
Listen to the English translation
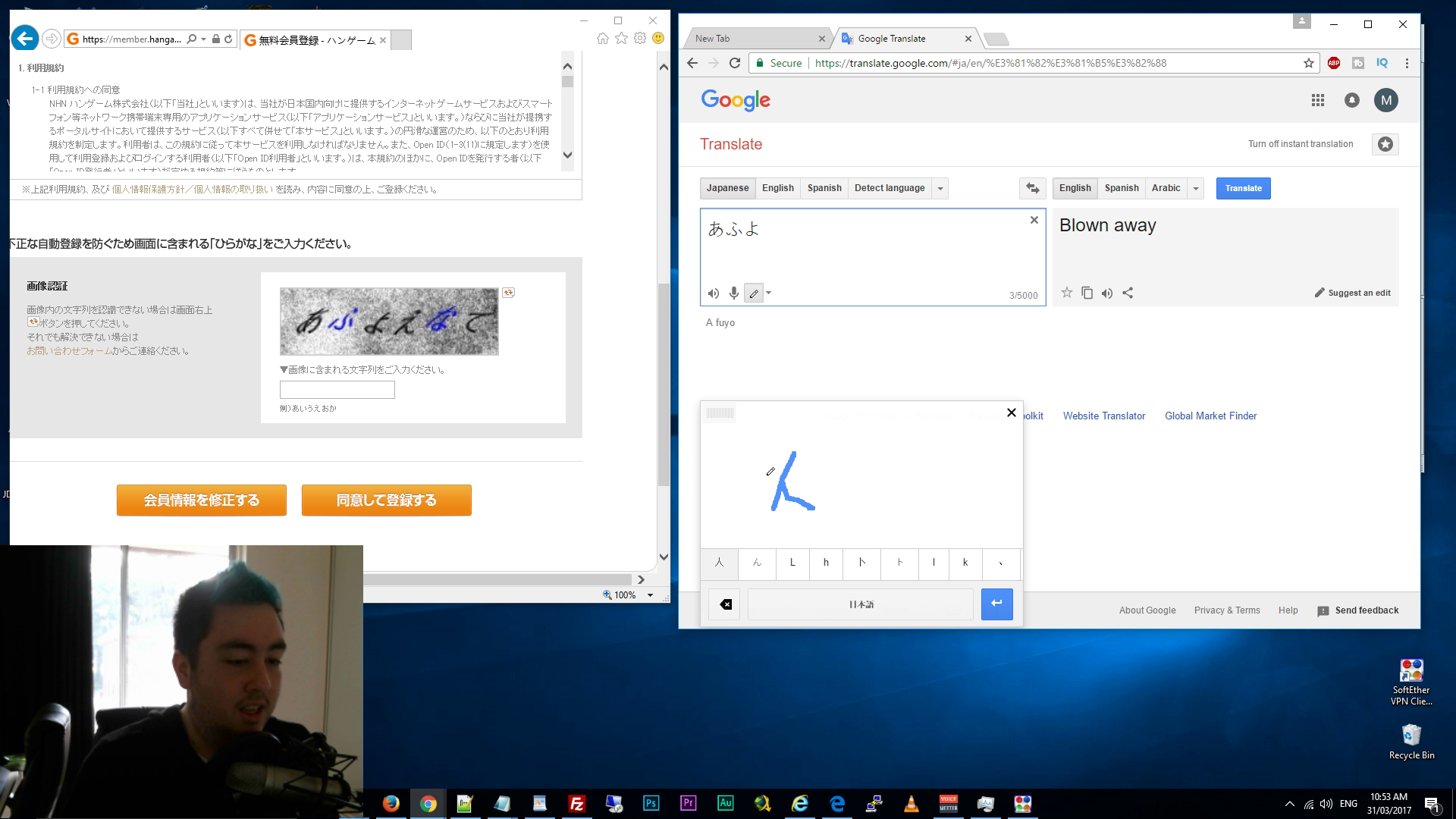(1107, 293)
